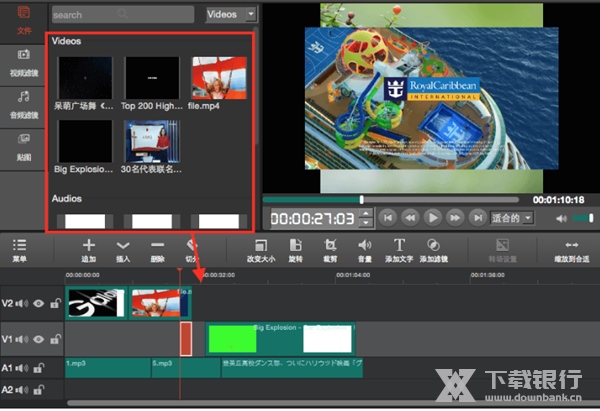Click 缩放到合适 zoom-to-fit icon

pos(571,246)
